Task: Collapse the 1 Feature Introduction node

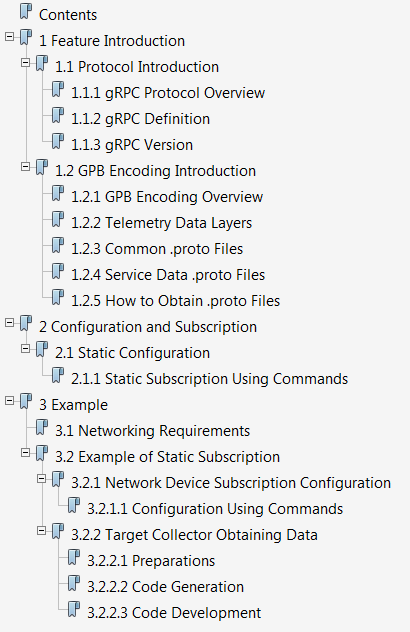Action: click(9, 37)
